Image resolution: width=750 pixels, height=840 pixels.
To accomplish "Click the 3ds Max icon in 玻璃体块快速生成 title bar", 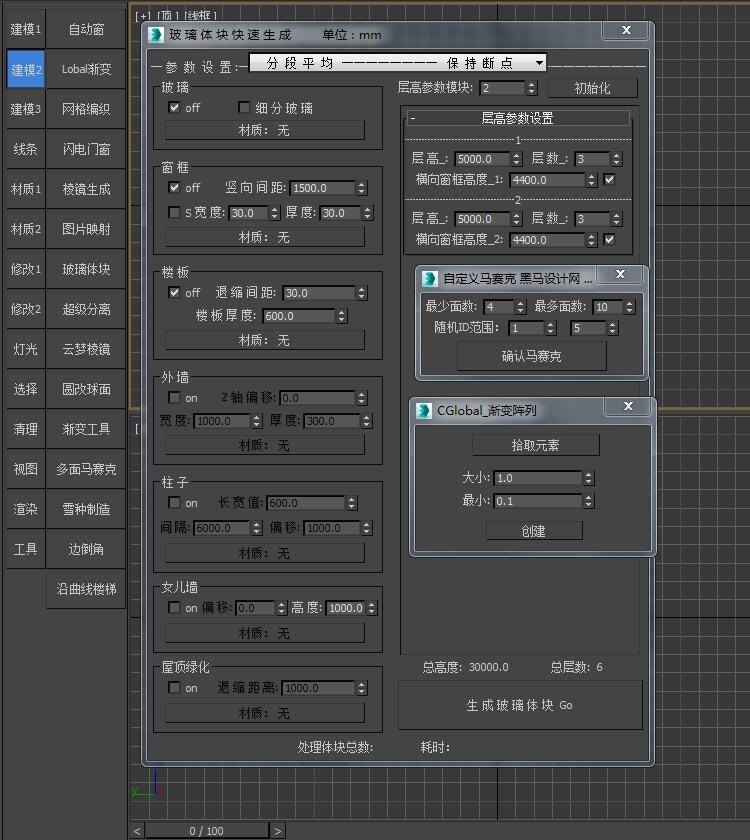I will click(156, 35).
